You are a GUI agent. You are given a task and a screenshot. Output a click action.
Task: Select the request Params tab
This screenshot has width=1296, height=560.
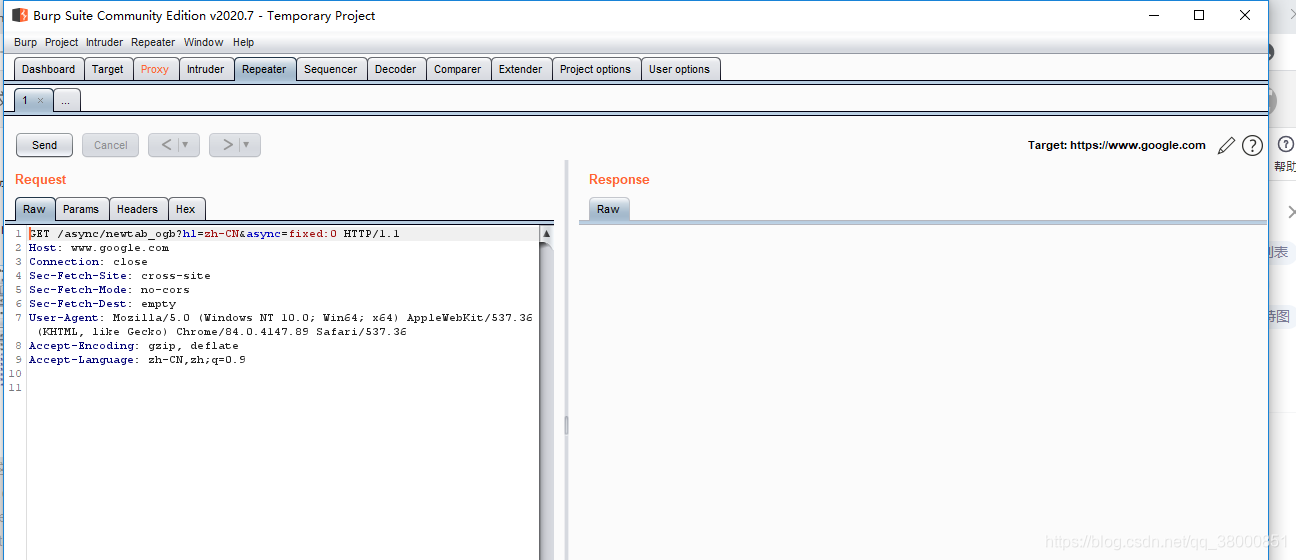81,209
